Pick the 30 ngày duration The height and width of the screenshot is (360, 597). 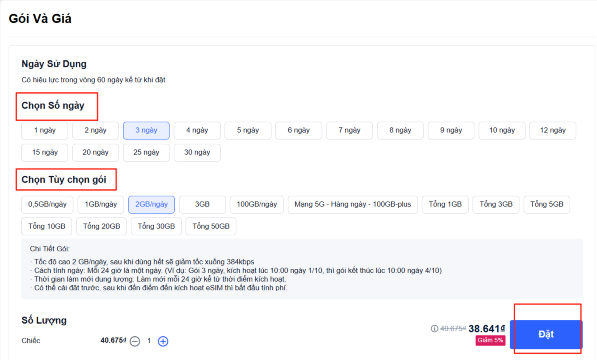[197, 152]
